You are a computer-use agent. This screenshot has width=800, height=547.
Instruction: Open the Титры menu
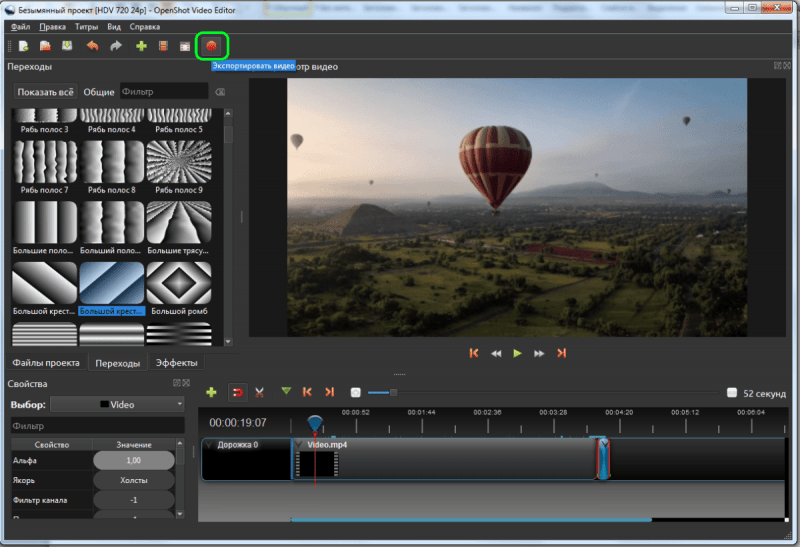[86, 27]
